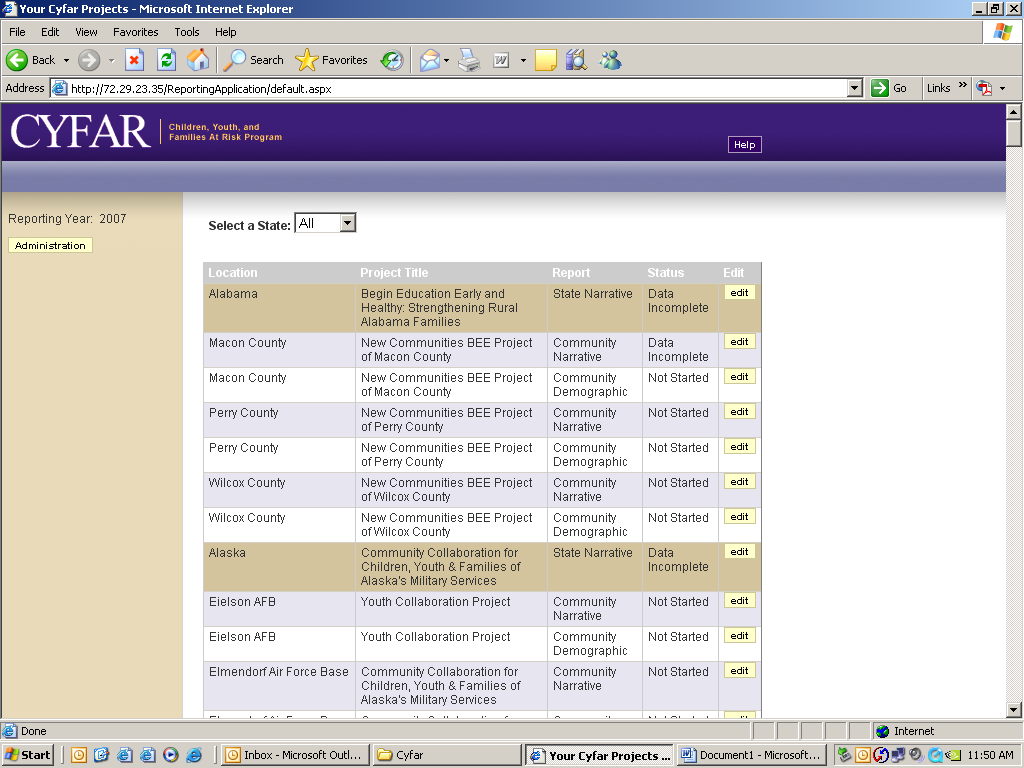Open the History panel

392,60
